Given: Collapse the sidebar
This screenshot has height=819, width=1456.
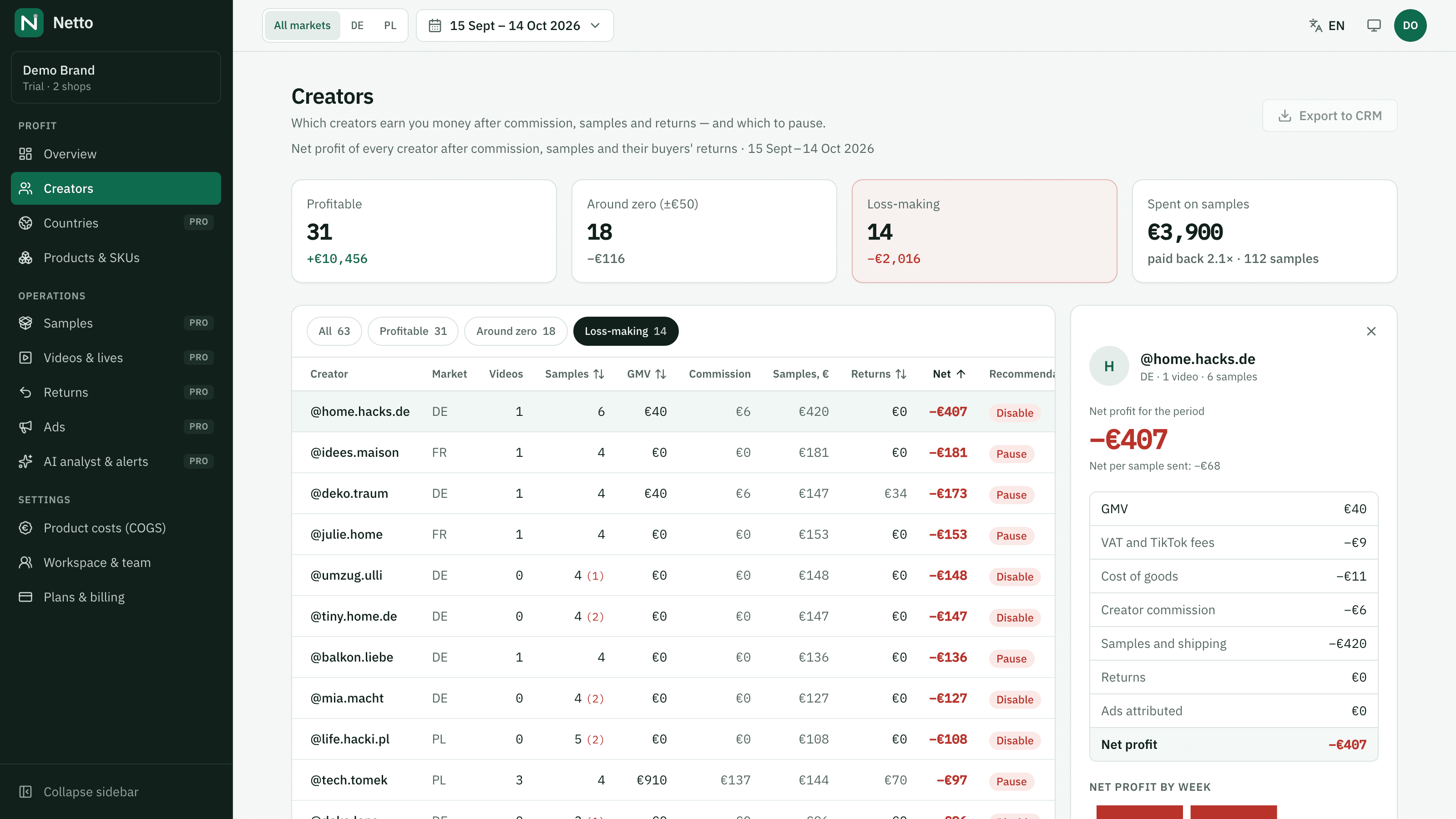Looking at the screenshot, I should (x=115, y=791).
